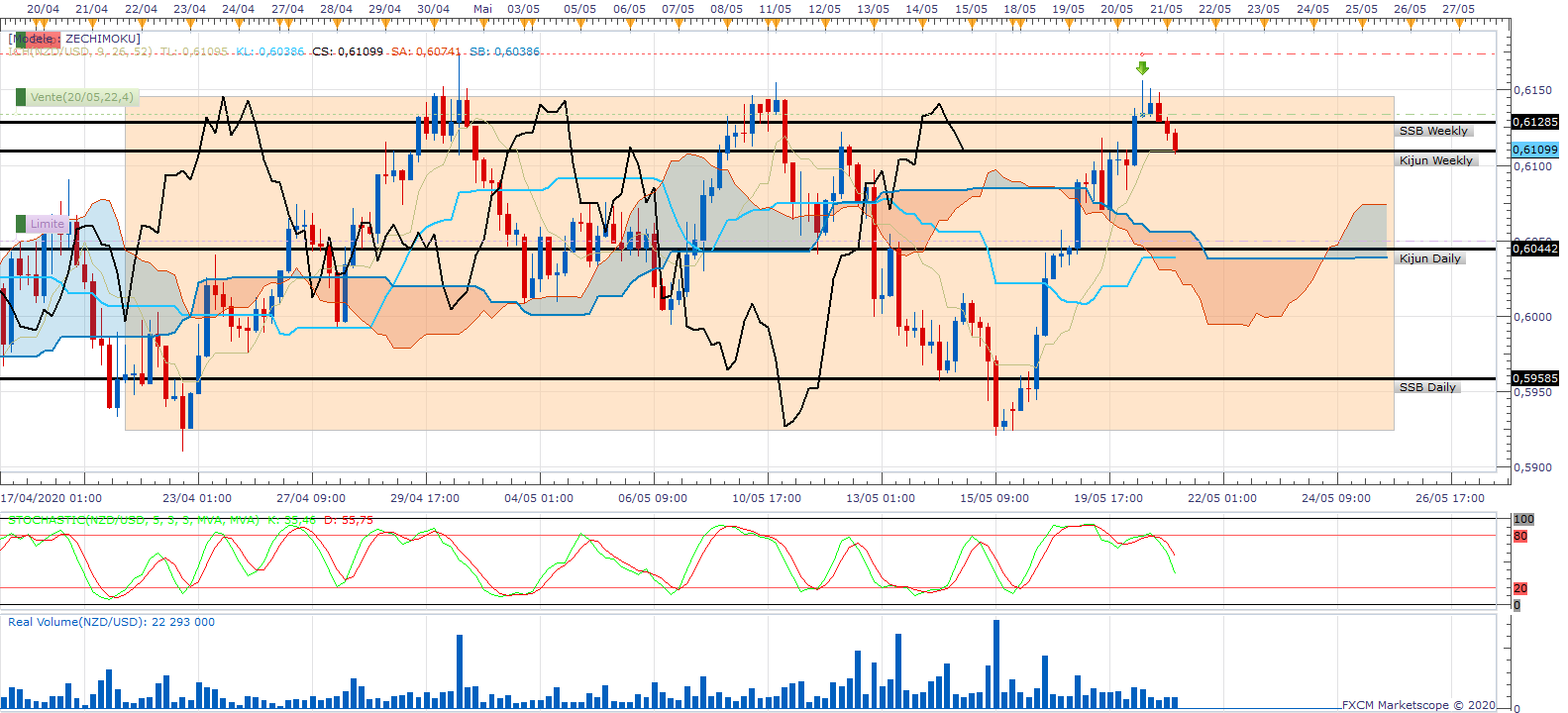
Task: Click the 22/05 01:00 time axis label
Action: pos(1222,498)
